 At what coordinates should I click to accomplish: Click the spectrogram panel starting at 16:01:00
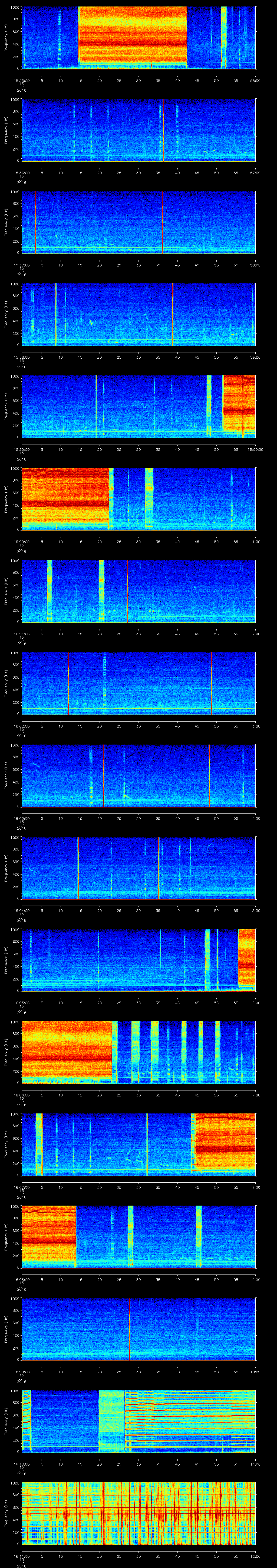(x=138, y=590)
